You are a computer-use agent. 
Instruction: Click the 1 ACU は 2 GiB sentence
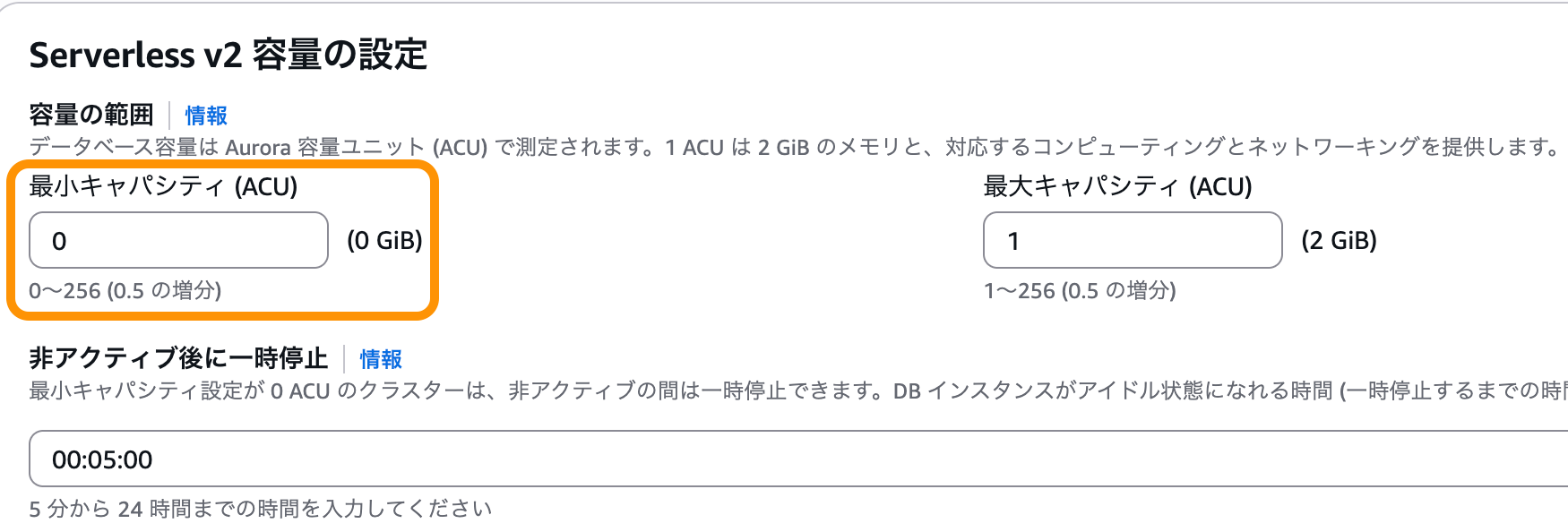click(x=1111, y=147)
